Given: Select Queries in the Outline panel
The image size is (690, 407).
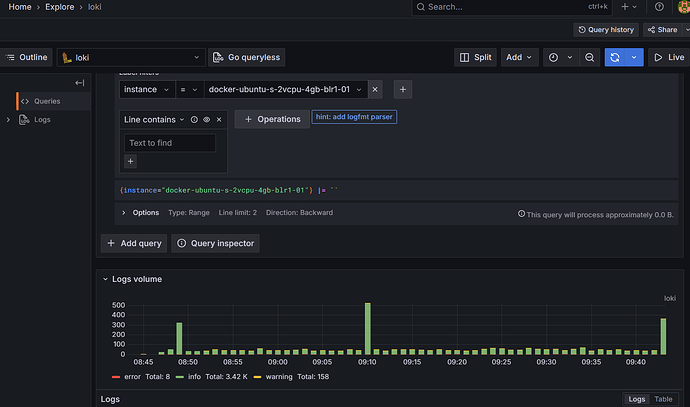Looking at the screenshot, I should [x=46, y=101].
